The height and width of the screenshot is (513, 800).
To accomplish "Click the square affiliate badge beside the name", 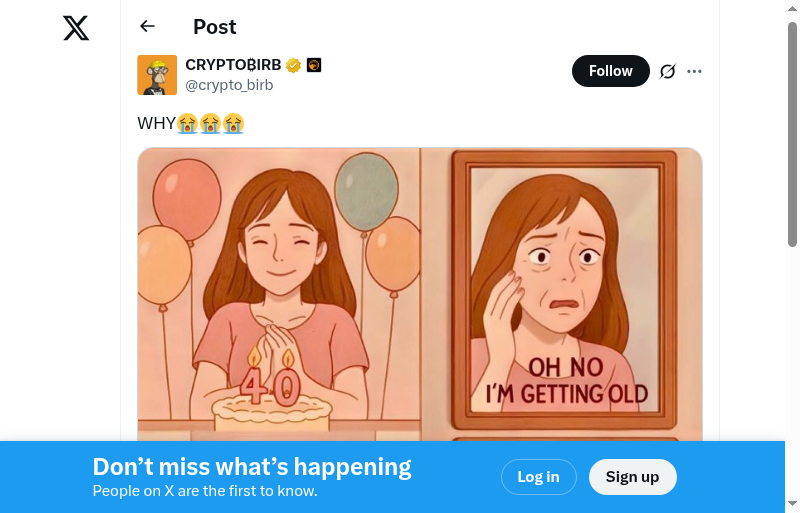I will click(x=313, y=66).
